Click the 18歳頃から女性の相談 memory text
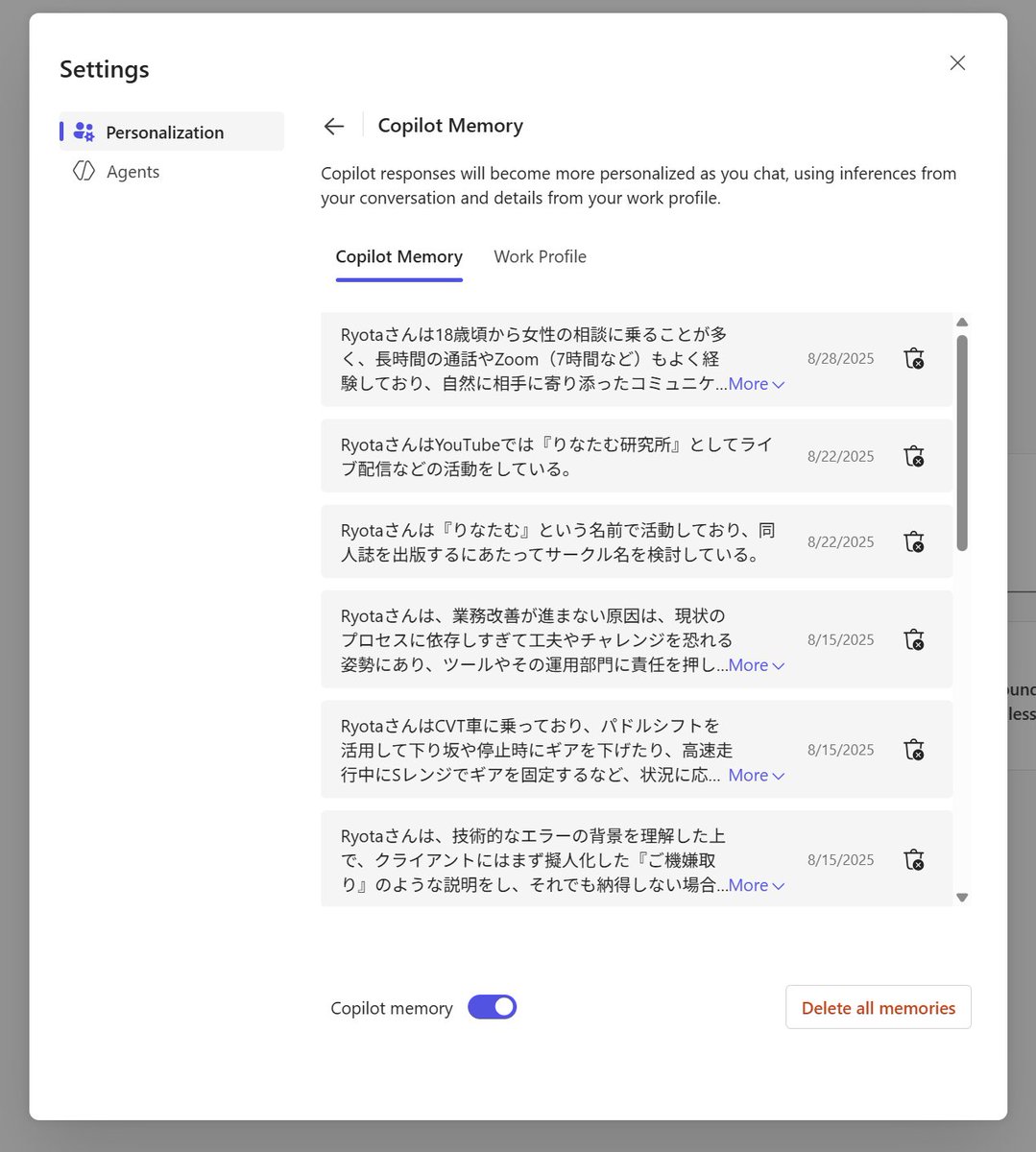The width and height of the screenshot is (1036, 1152). point(534,359)
